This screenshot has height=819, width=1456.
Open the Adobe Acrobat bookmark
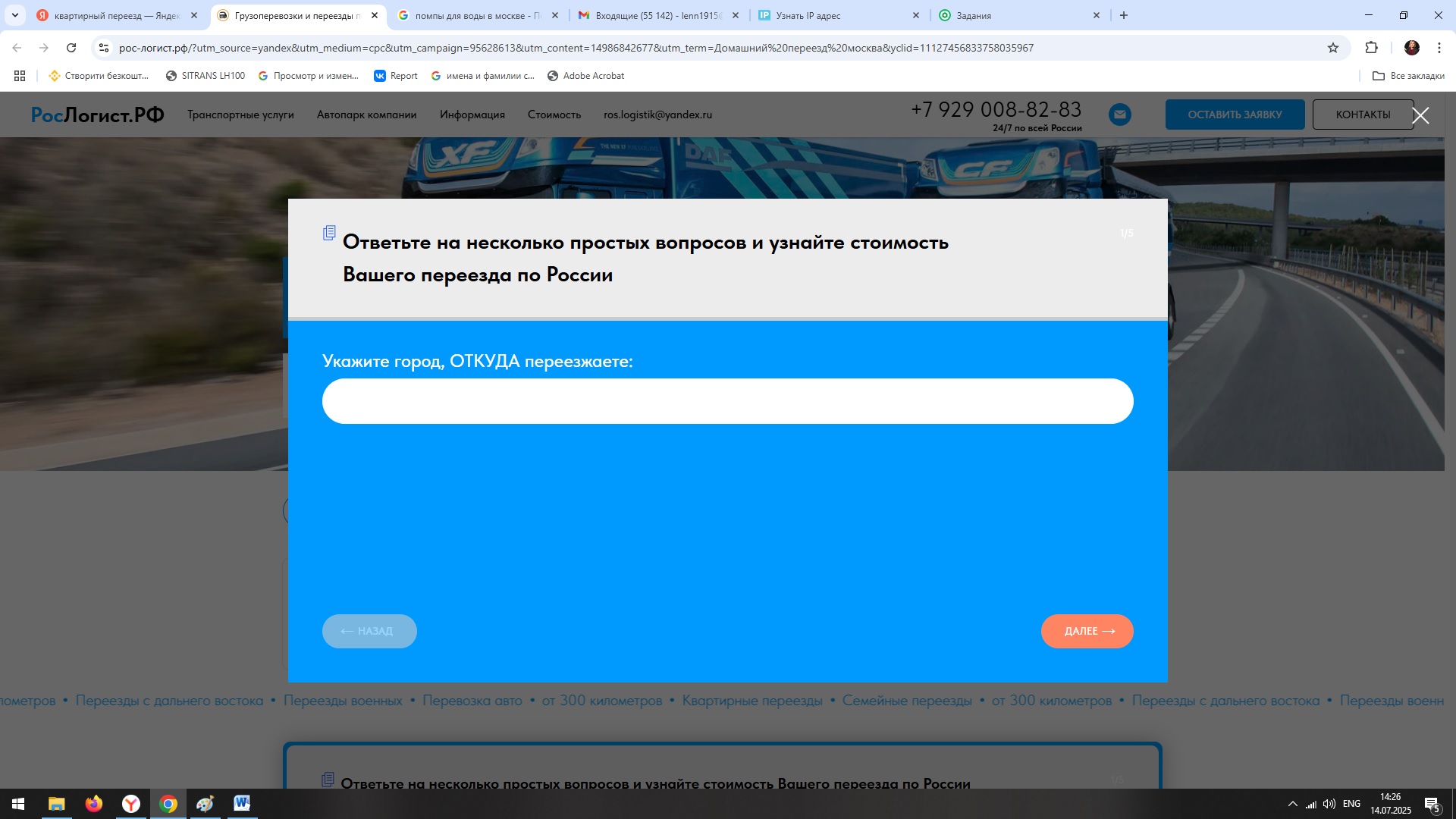click(x=586, y=76)
